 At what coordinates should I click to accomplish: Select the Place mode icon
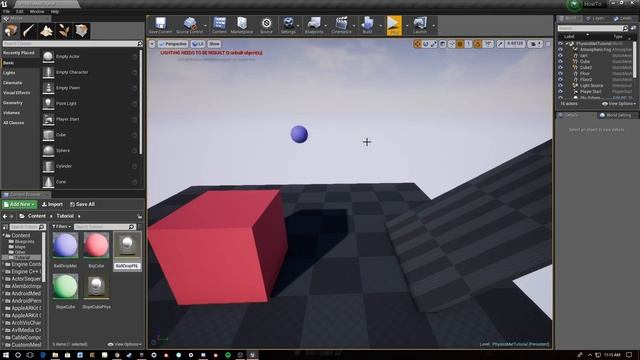pyautogui.click(x=11, y=31)
